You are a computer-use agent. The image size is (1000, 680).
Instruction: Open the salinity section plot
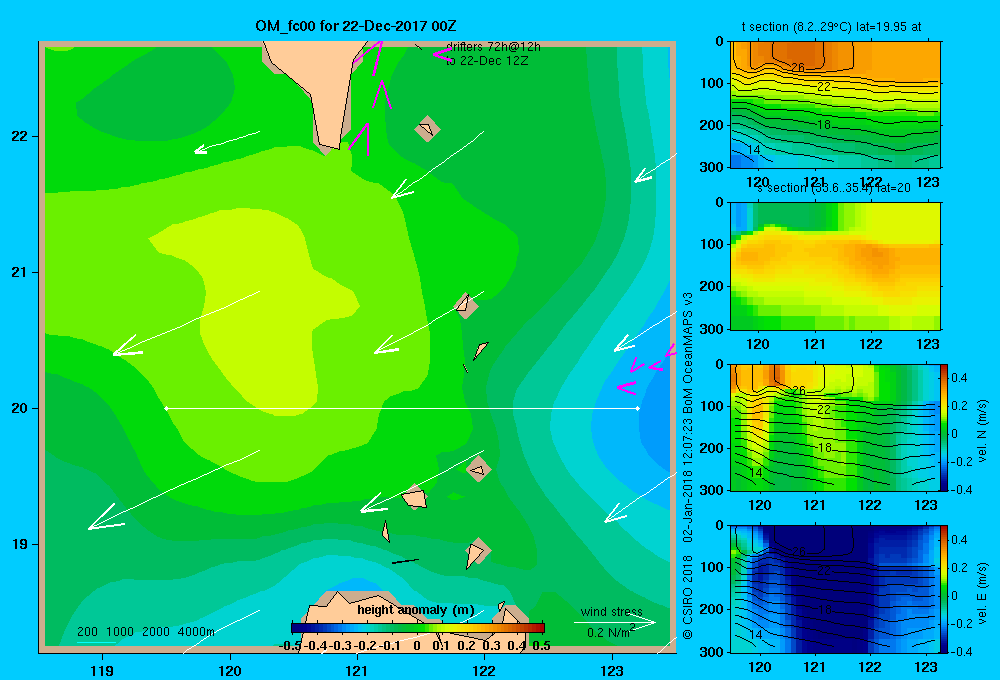click(835, 265)
